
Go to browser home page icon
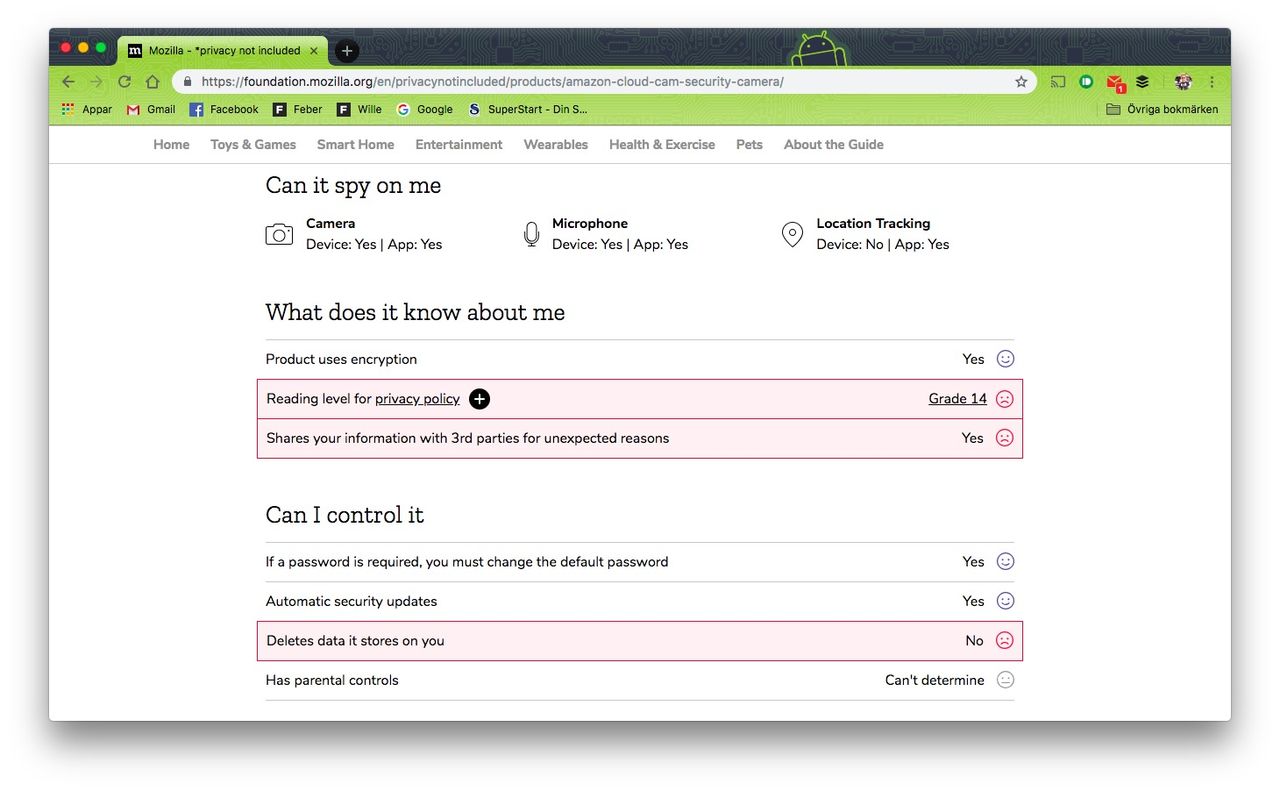(152, 82)
